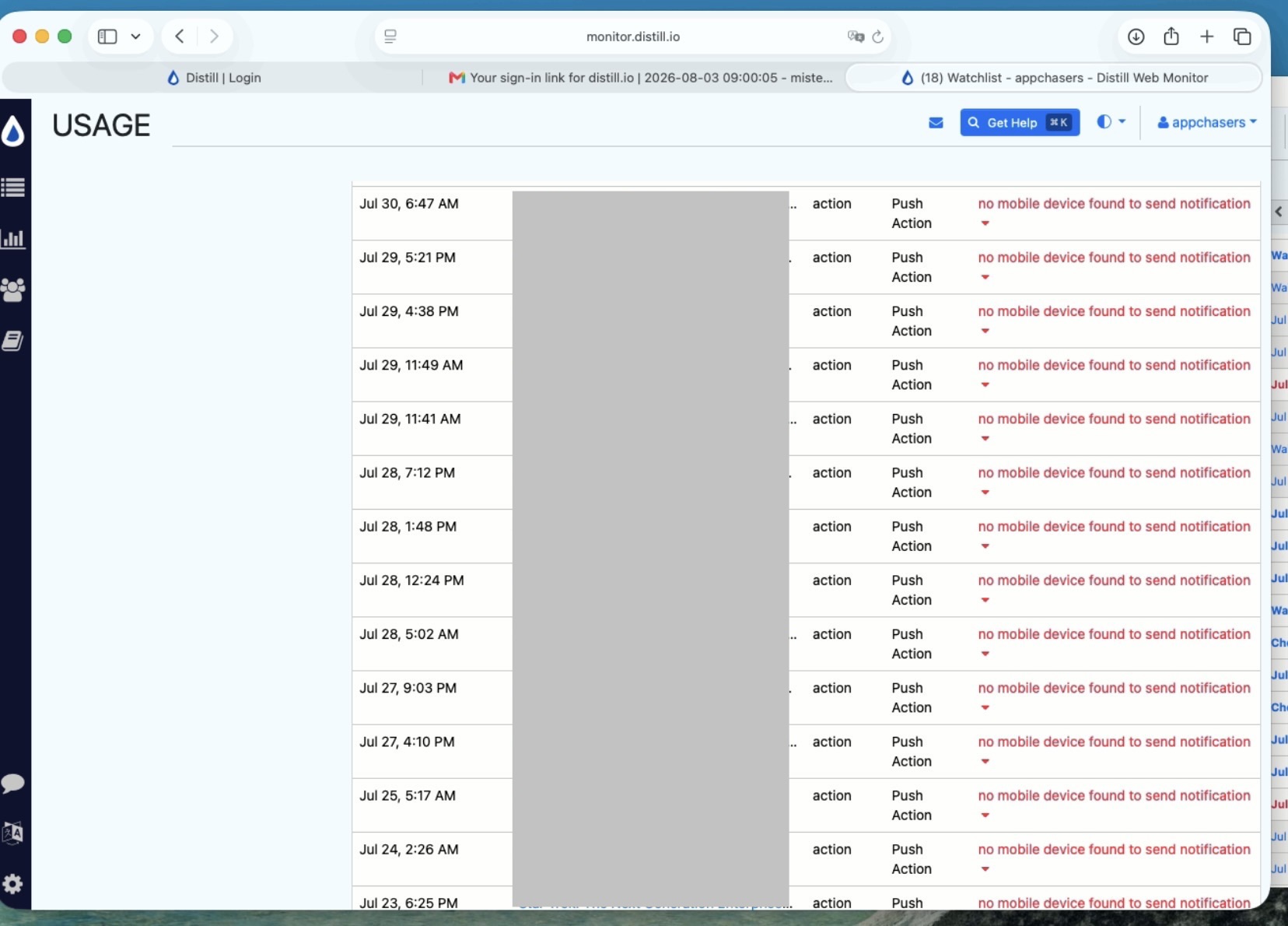This screenshot has height=926, width=1288.
Task: Expand error details for Jul 25, 5:17 AM
Action: pyautogui.click(x=985, y=815)
